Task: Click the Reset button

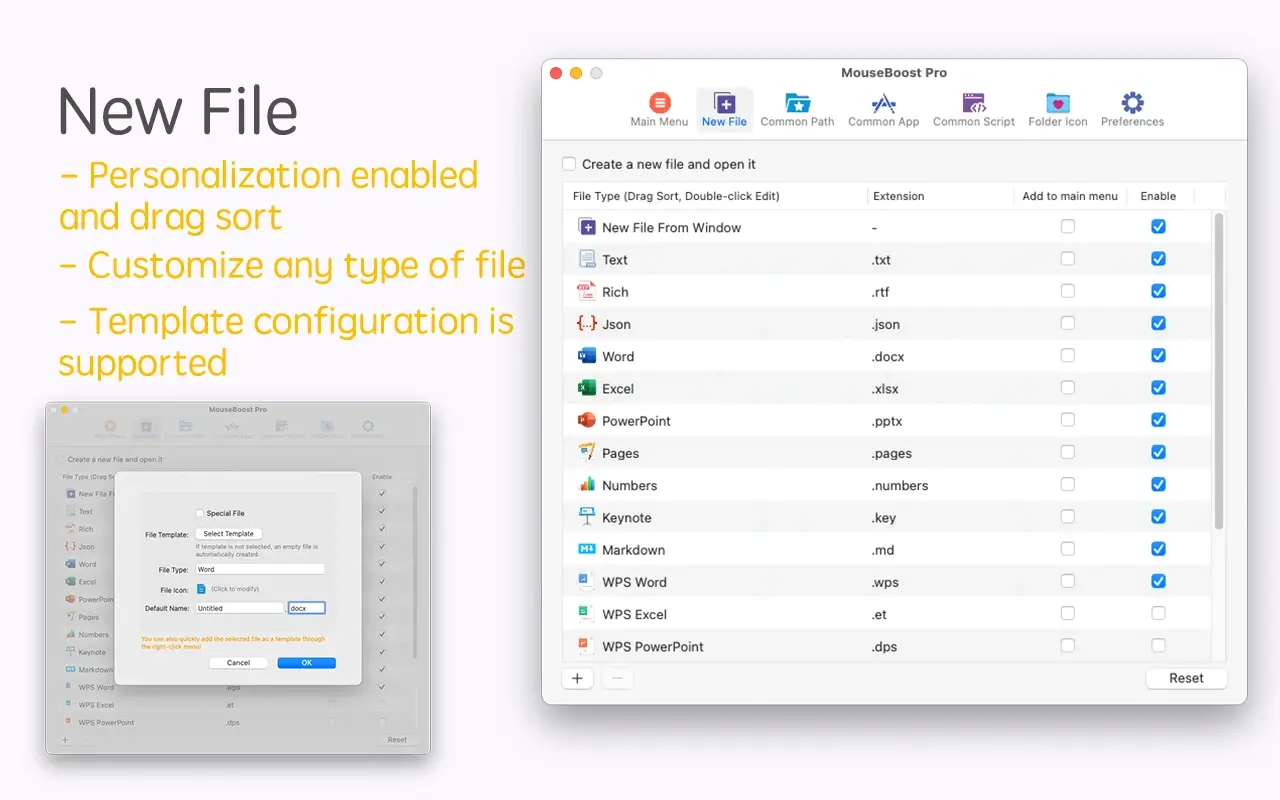Action: (x=1186, y=678)
